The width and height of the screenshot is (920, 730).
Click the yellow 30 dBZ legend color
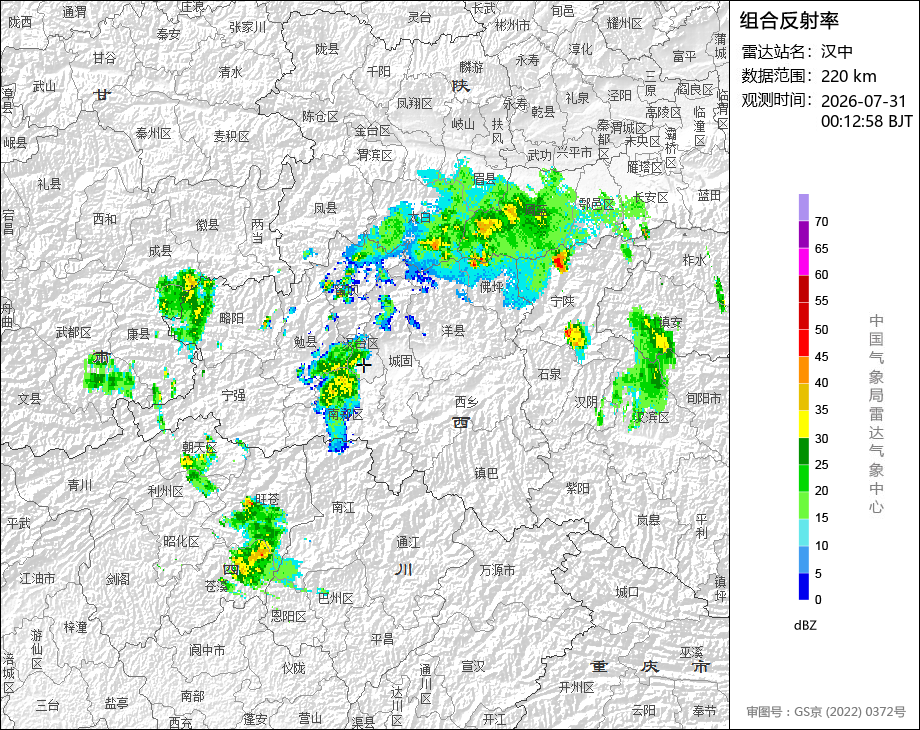tap(804, 424)
